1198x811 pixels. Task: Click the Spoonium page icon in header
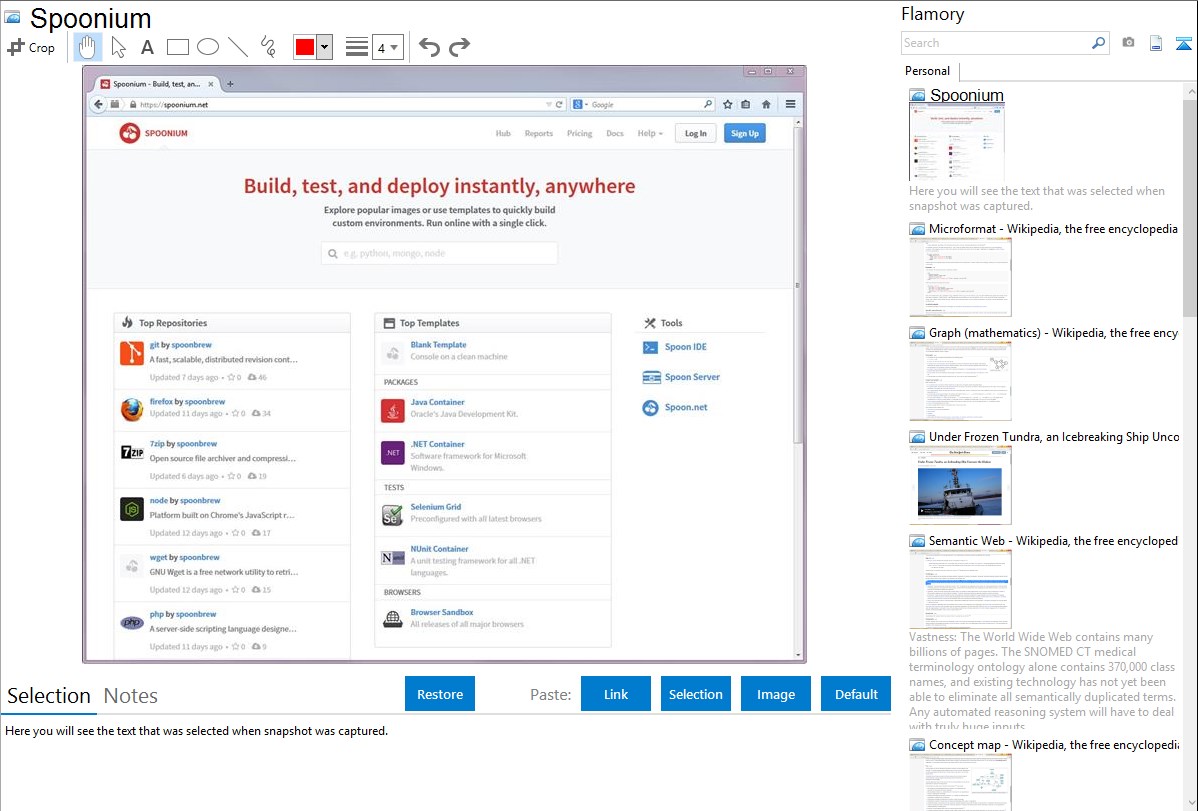point(13,17)
